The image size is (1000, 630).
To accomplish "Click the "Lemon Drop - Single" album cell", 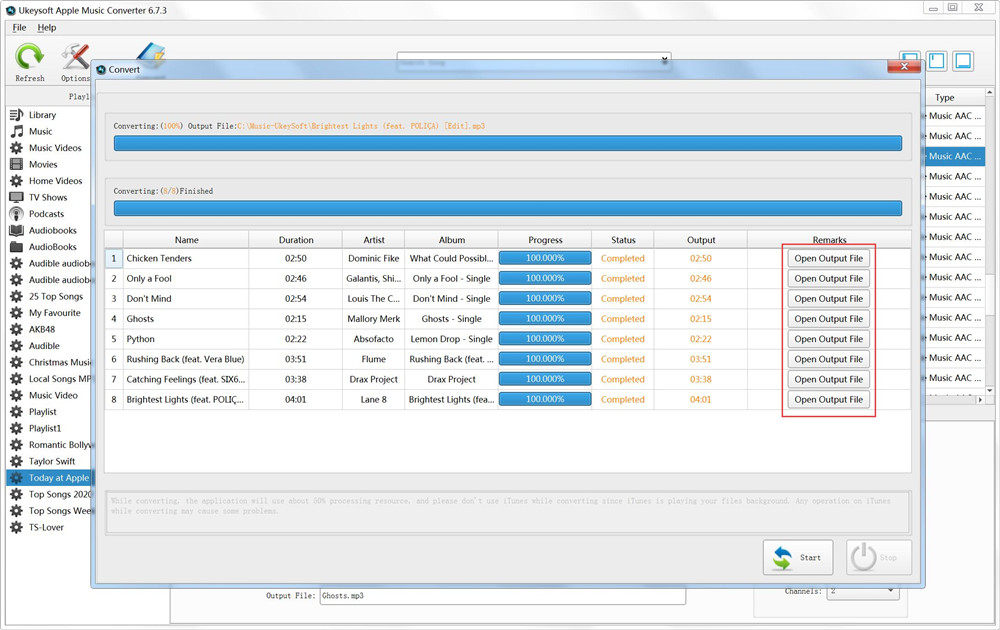I will tap(452, 339).
